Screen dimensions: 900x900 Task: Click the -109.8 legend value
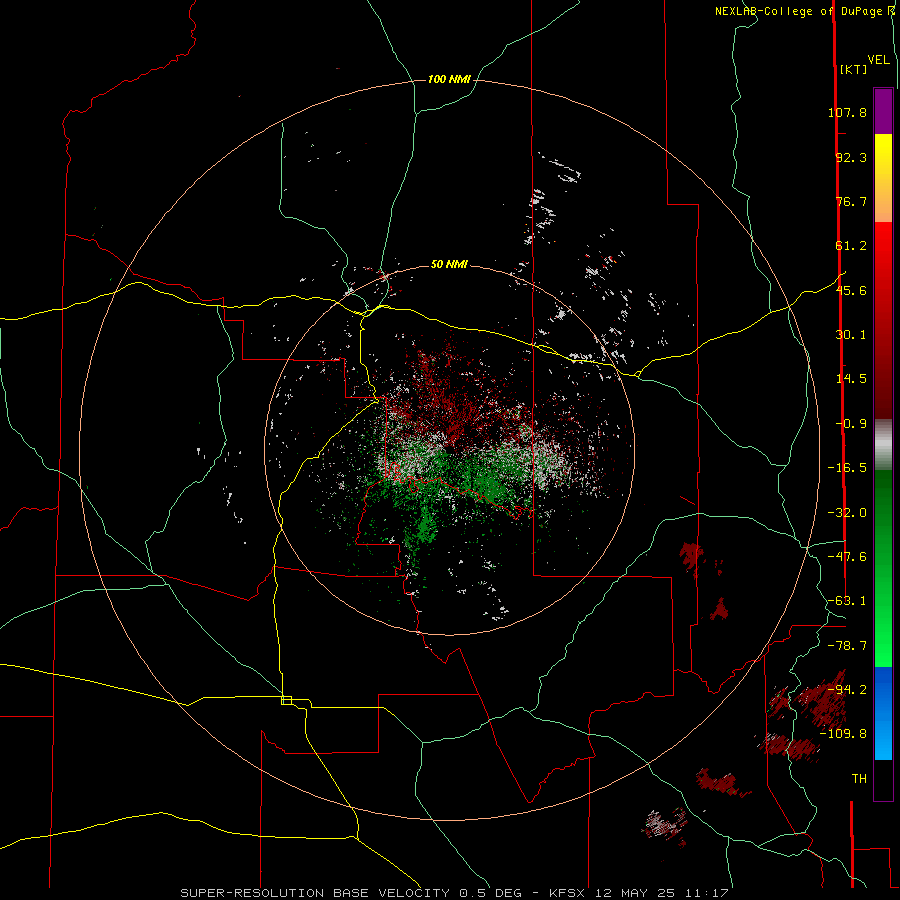point(844,734)
